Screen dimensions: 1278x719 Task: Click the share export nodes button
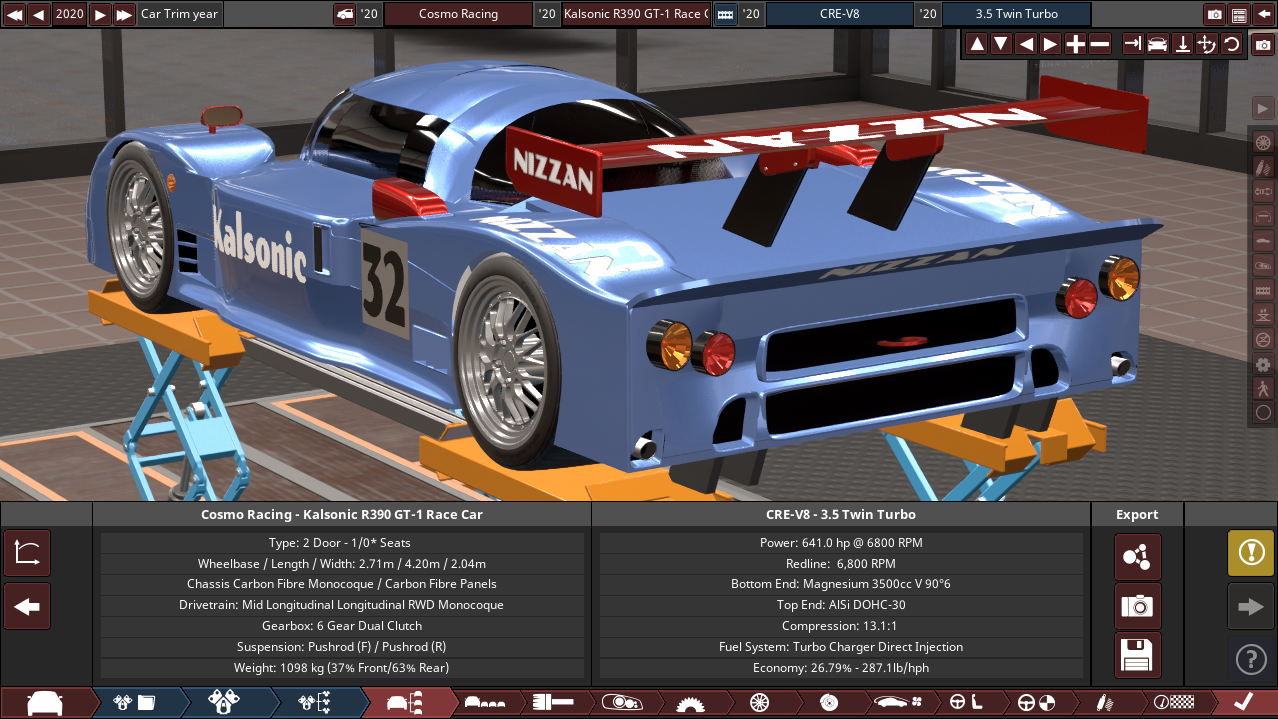point(1138,557)
